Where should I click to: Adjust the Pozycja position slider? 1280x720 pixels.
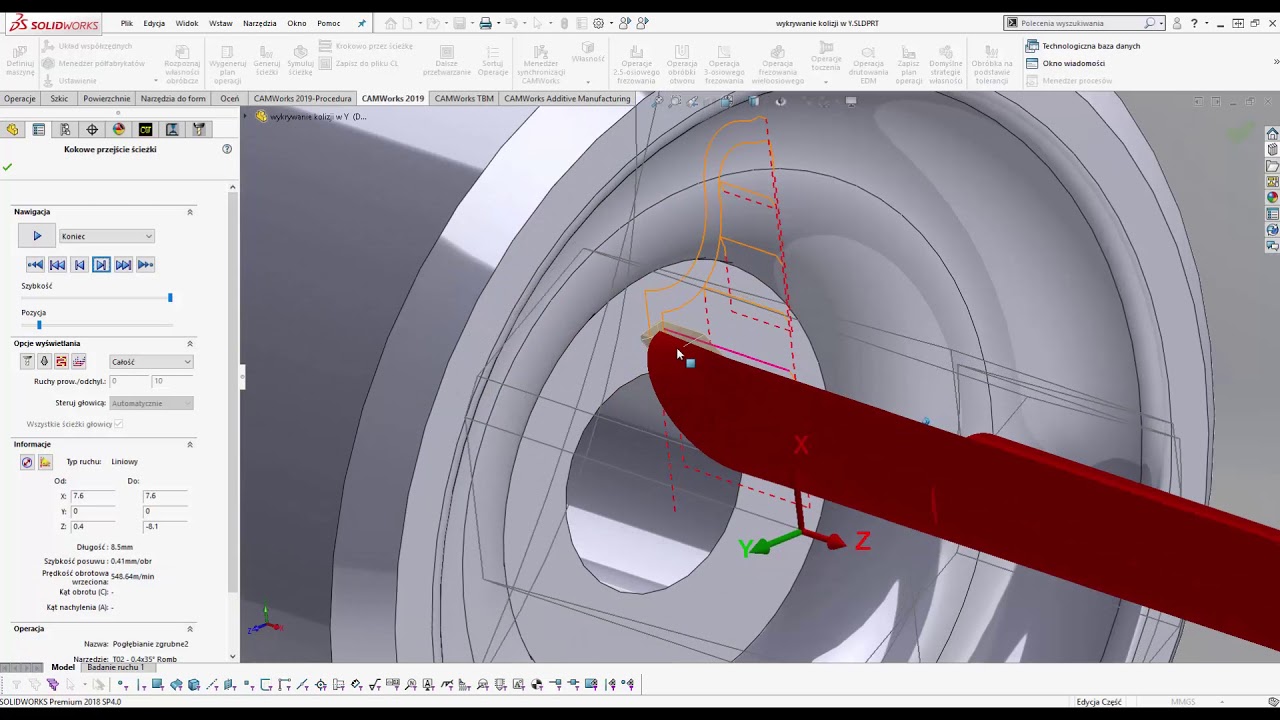[39, 325]
